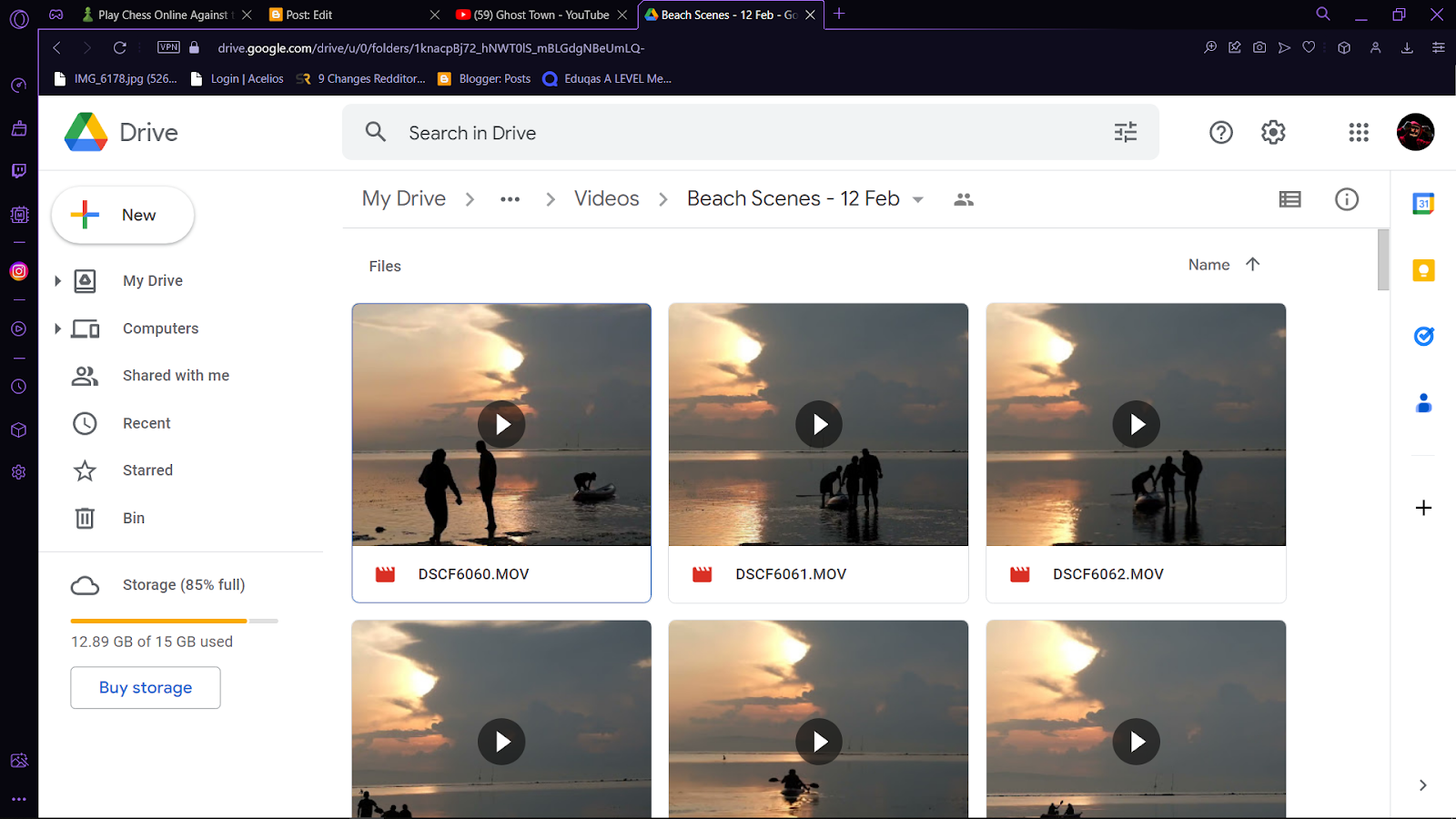Open browser tab search magnifier
This screenshot has width=1456, height=819.
1323,14
